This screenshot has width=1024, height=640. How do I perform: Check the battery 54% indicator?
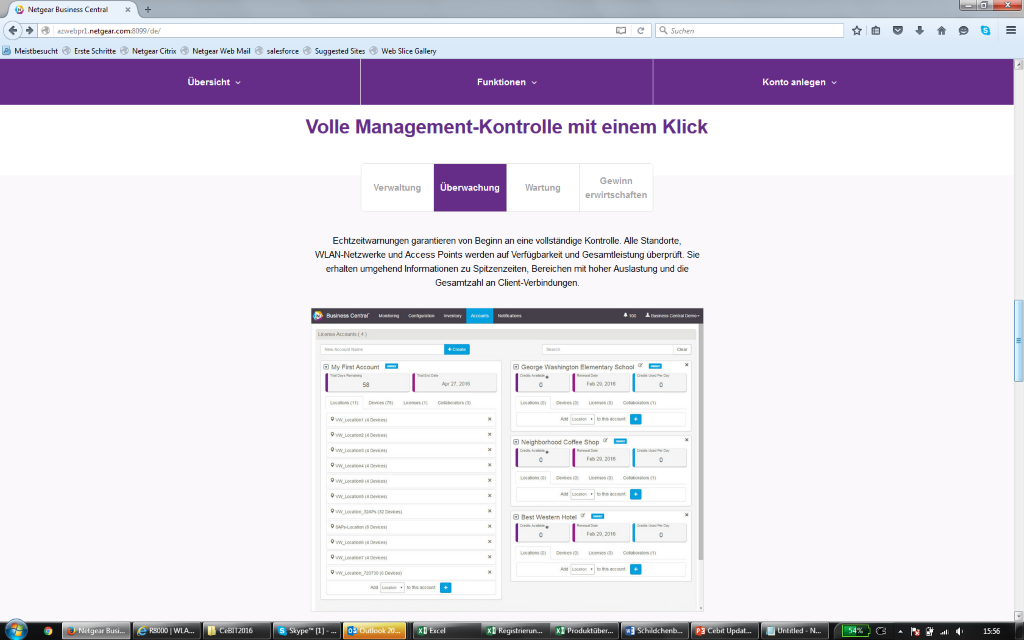856,631
